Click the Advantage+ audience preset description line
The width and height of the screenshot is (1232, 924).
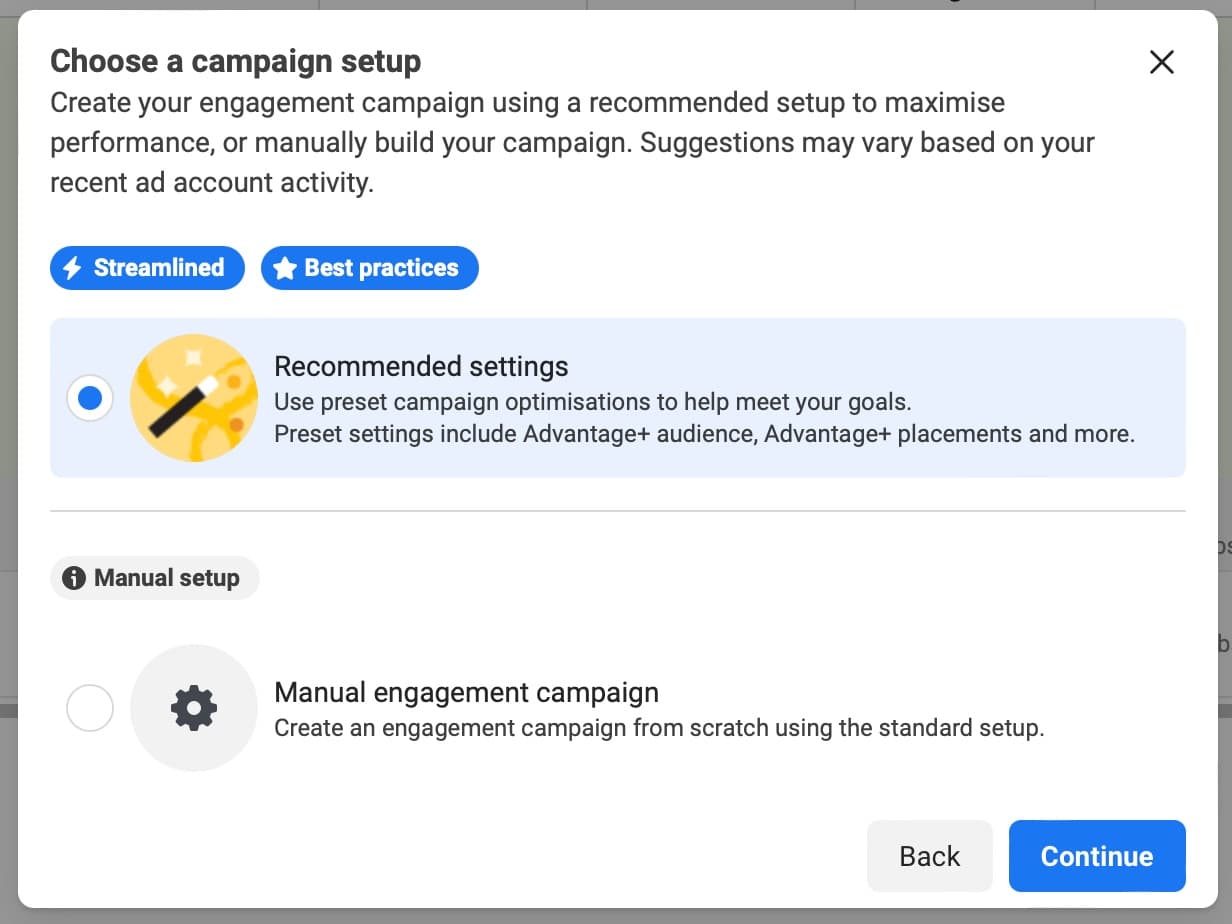point(704,434)
